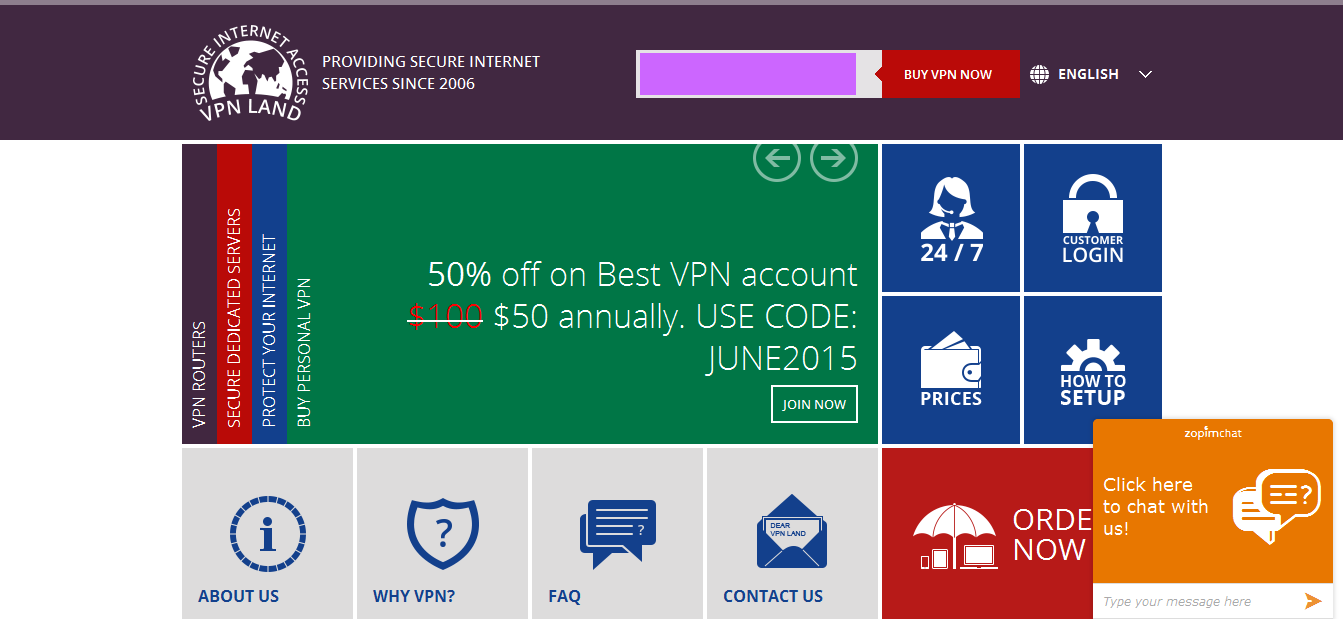Viewport: 1343px width, 619px height.
Task: Open Customer Login padlock tile
Action: tap(1093, 218)
